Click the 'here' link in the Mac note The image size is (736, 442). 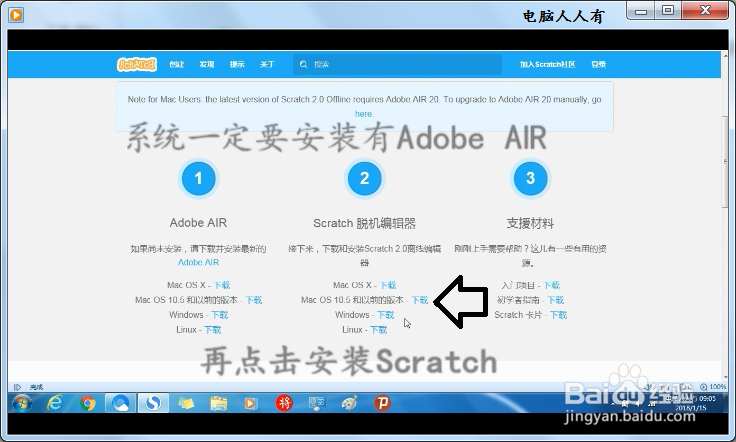point(364,114)
